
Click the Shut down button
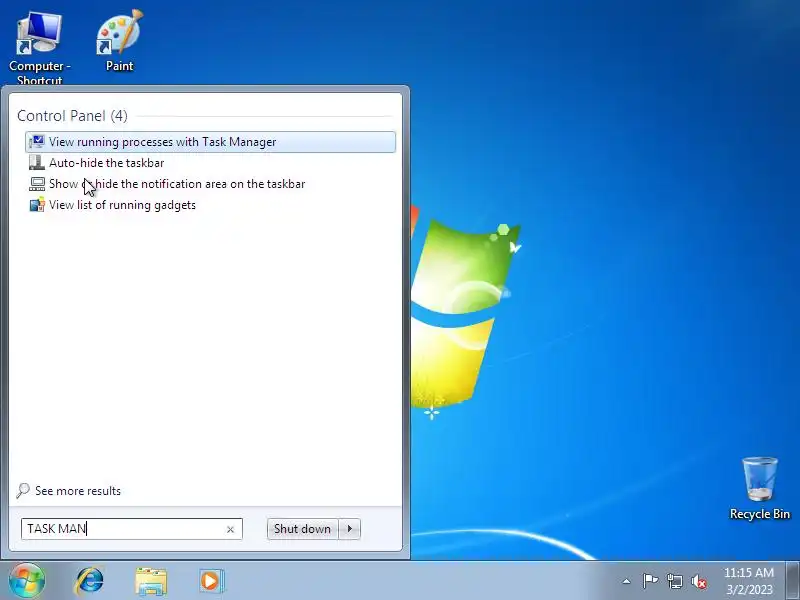[x=302, y=529]
